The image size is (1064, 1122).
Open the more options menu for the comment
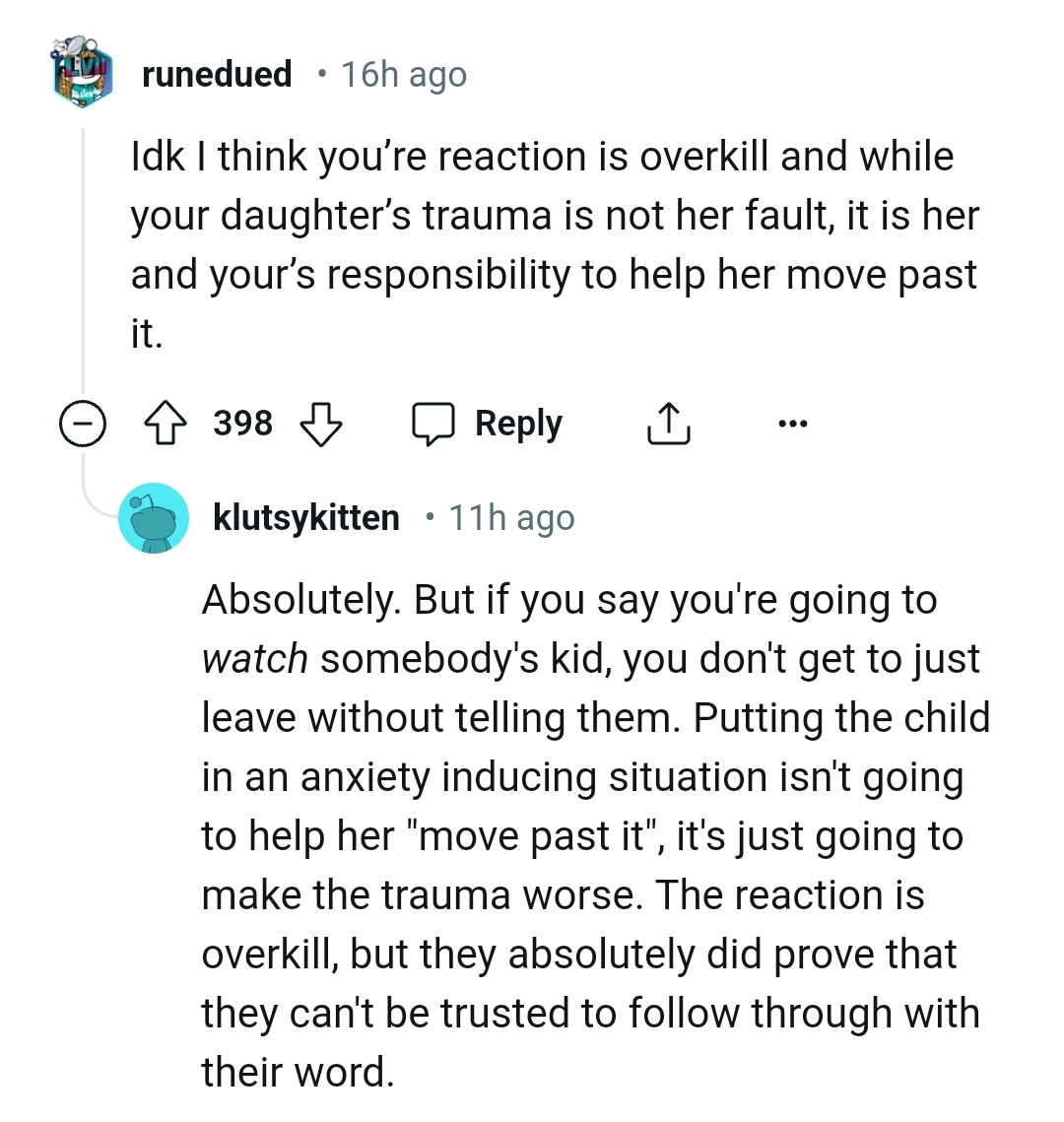click(x=793, y=423)
